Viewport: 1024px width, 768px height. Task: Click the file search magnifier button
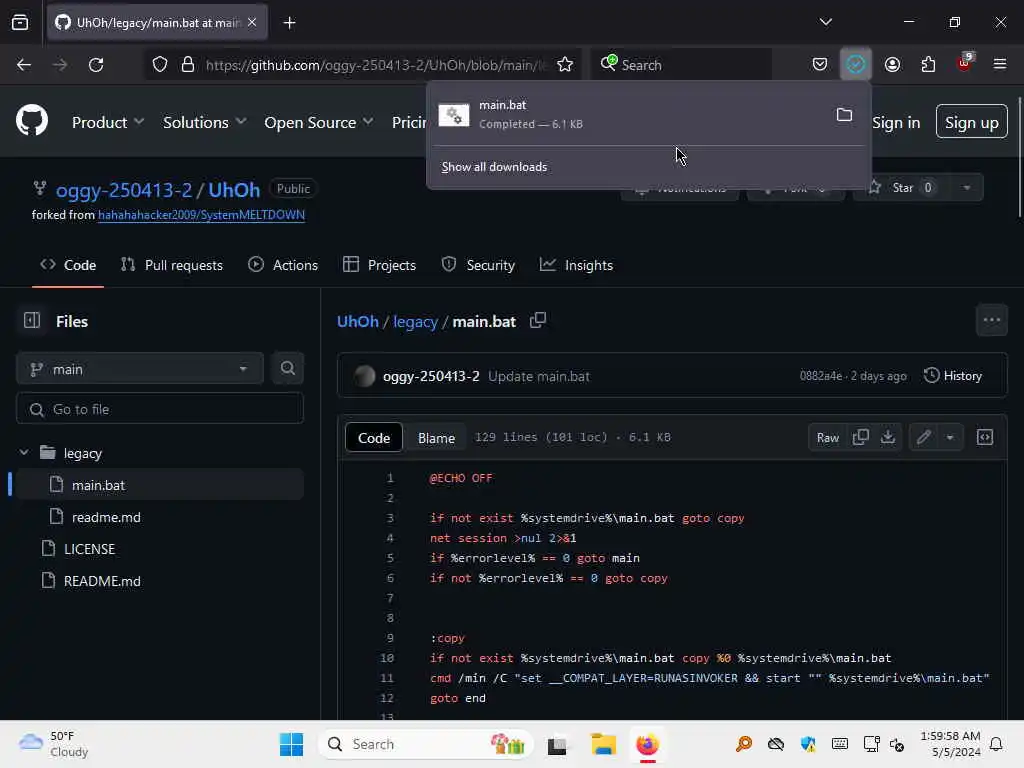tap(287, 368)
